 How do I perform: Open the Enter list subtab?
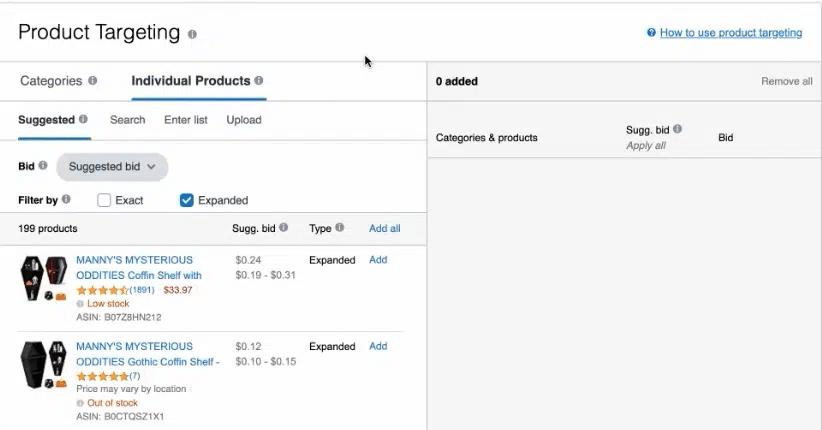(x=186, y=120)
